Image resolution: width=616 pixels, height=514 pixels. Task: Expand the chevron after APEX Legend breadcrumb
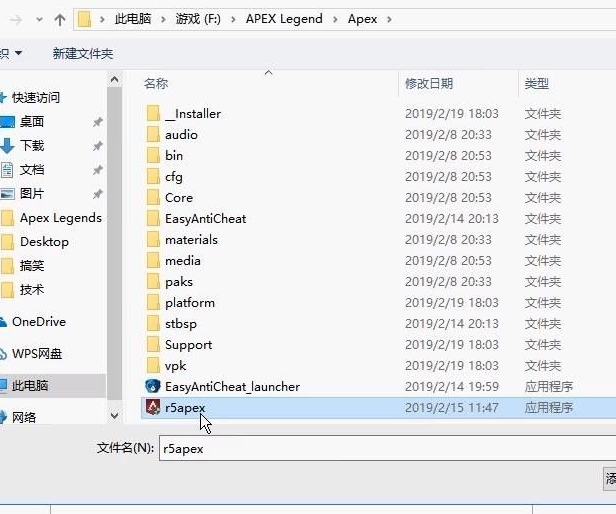click(x=335, y=19)
